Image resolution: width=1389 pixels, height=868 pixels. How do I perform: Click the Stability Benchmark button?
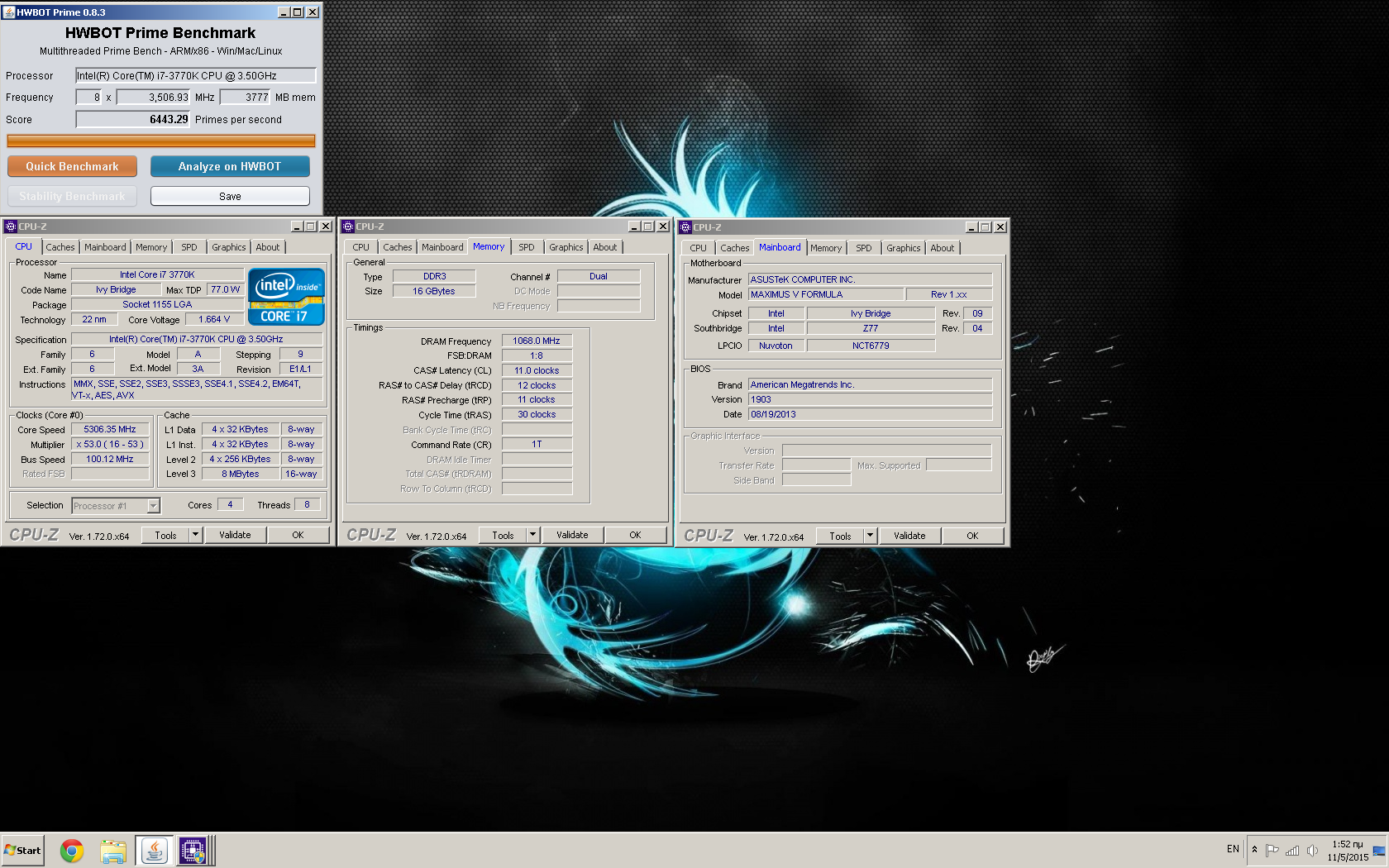(x=72, y=196)
